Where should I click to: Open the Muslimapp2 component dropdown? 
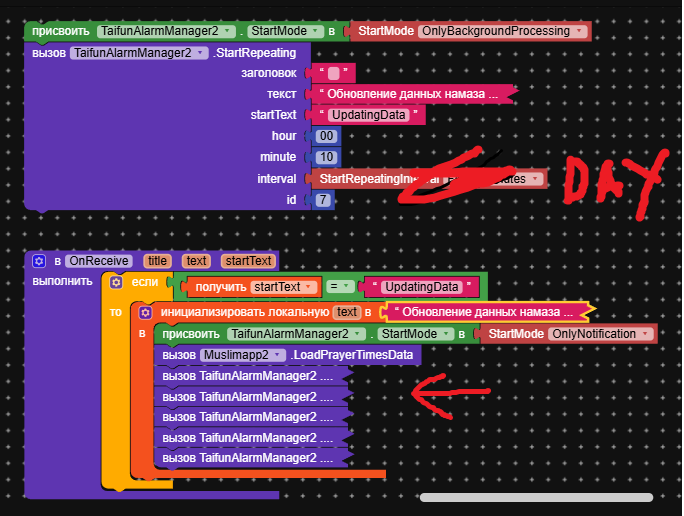[279, 355]
